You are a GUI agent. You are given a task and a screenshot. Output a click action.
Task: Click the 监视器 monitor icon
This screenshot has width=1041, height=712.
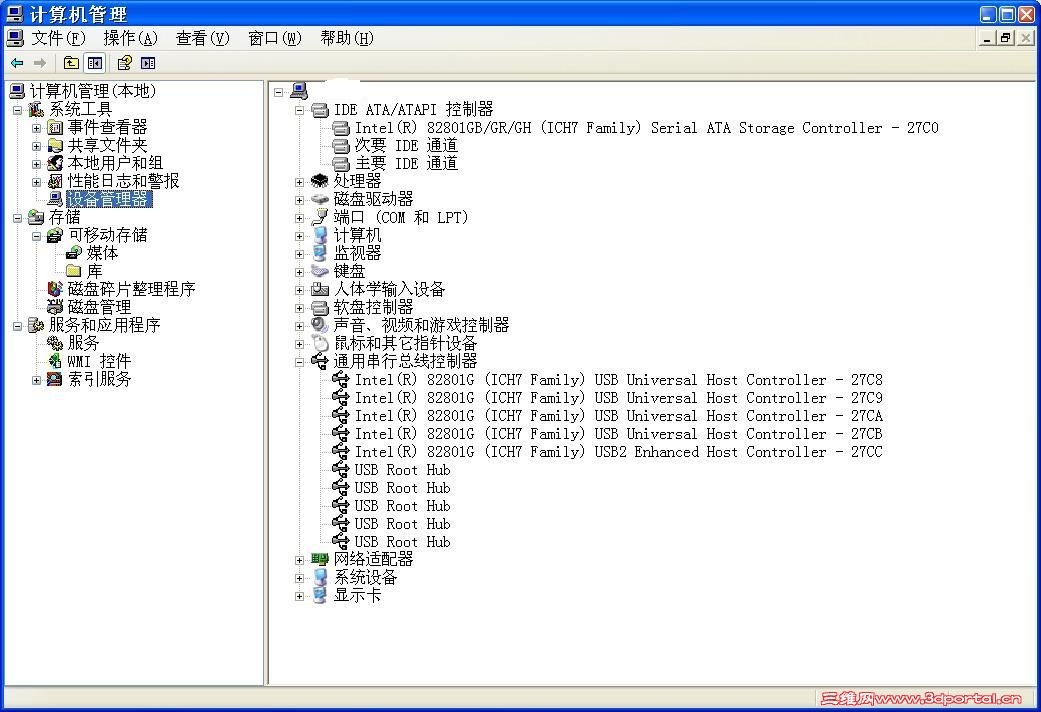point(320,253)
